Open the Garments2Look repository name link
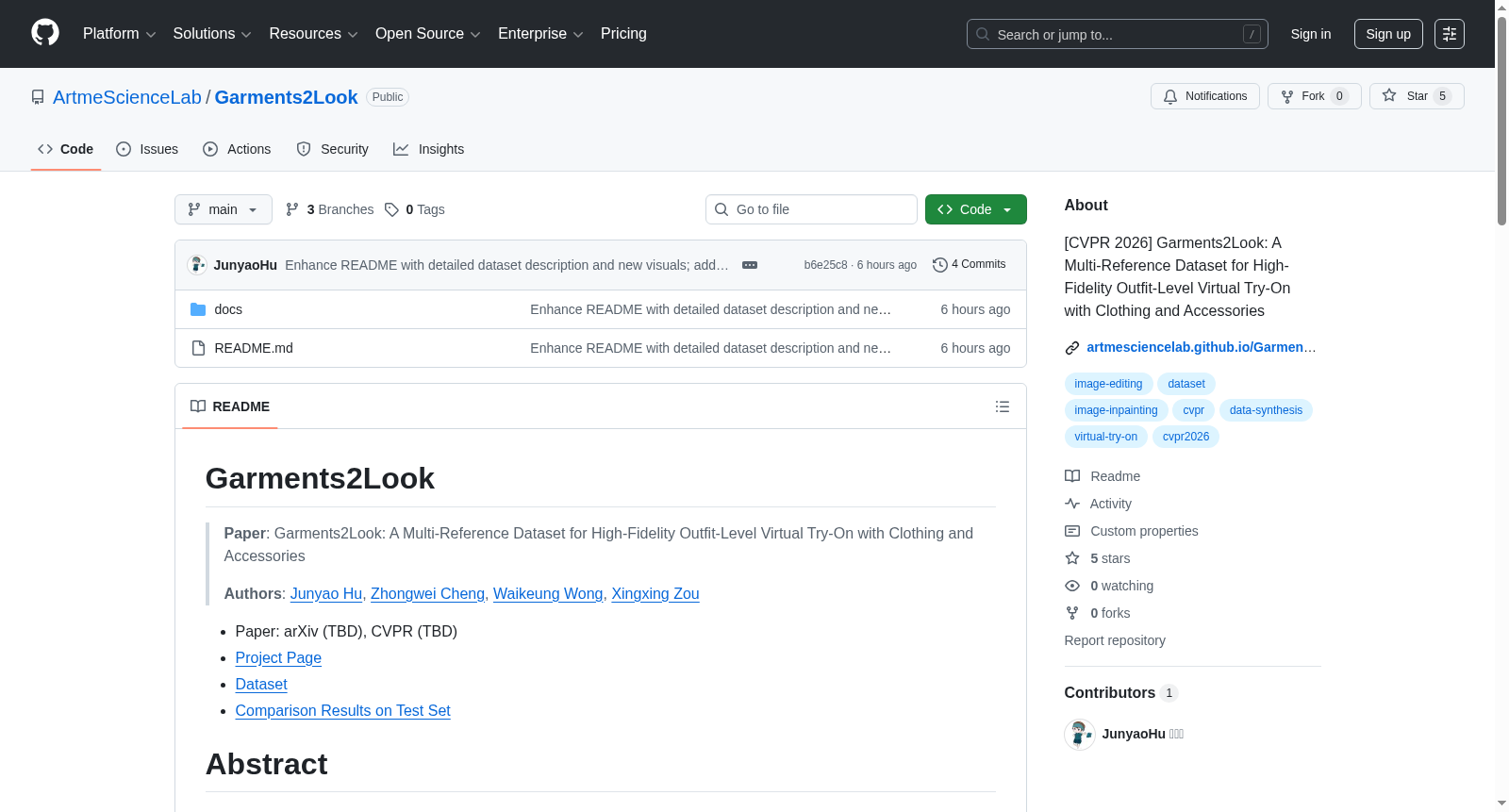The width and height of the screenshot is (1509, 812). (287, 97)
